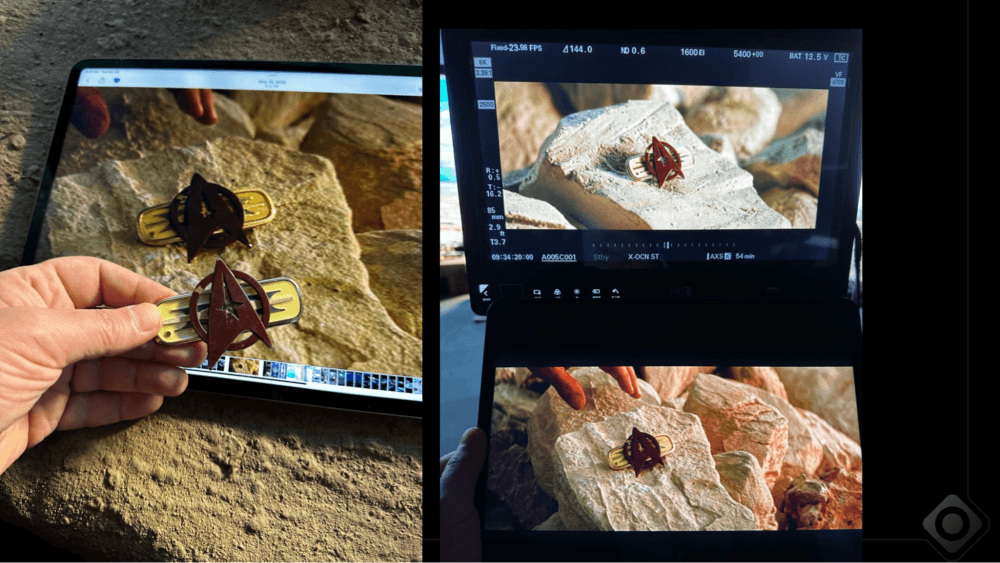Select the 09:34:20:00 timecode readout
The image size is (1000, 563).
point(512,257)
